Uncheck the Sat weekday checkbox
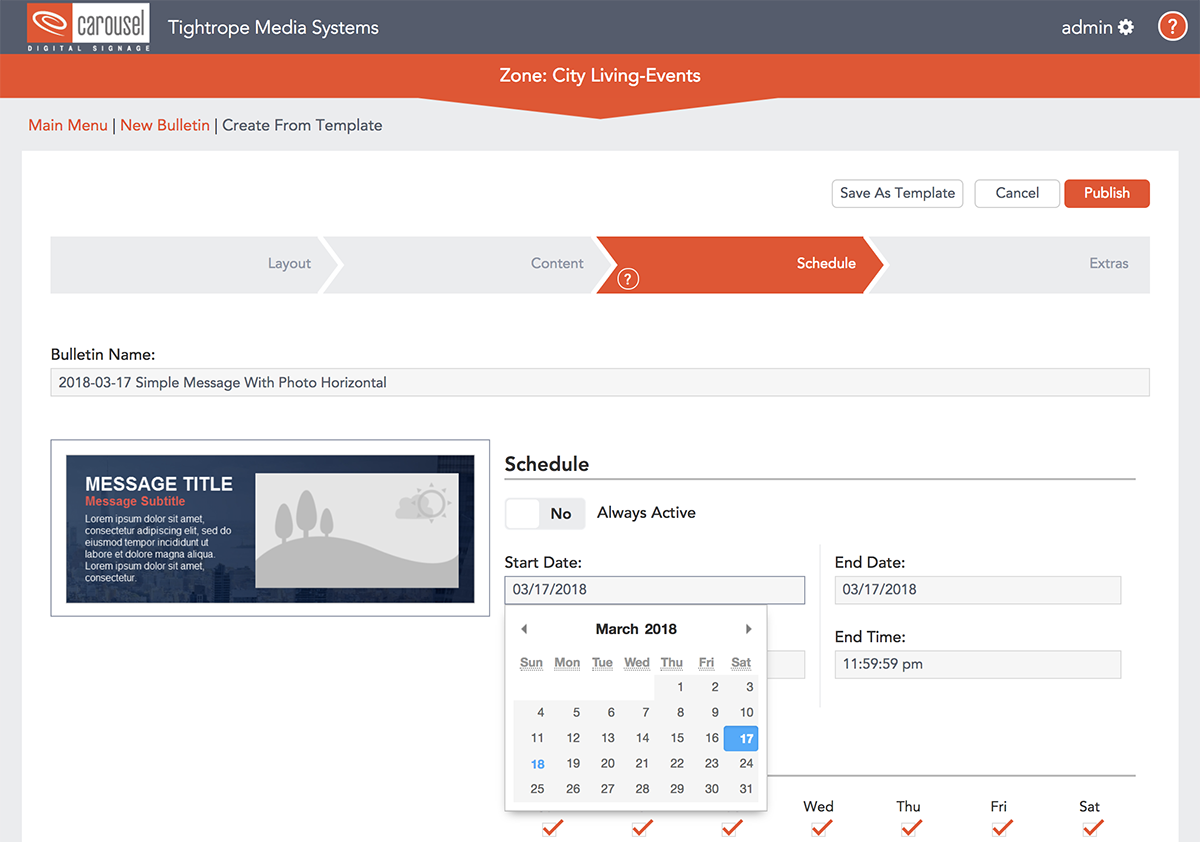Image resolution: width=1200 pixels, height=842 pixels. [x=1090, y=827]
